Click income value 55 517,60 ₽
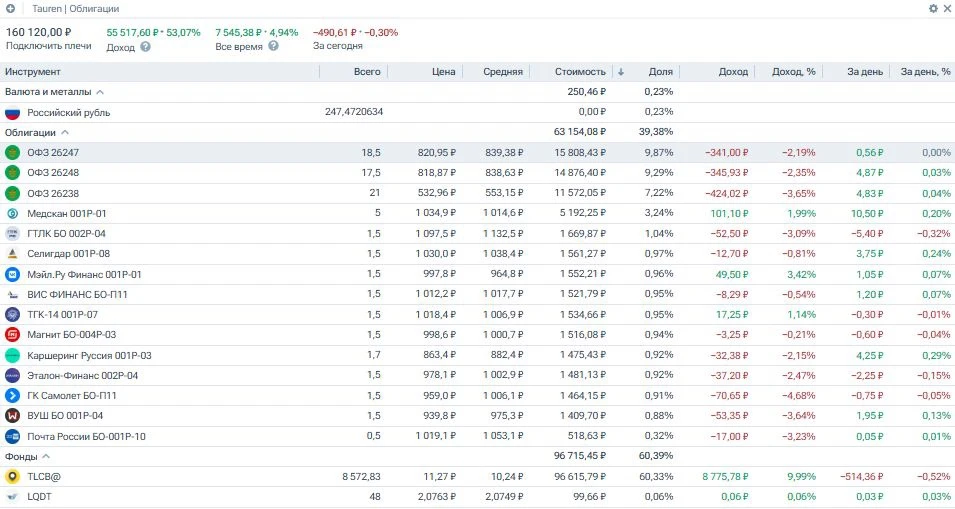 [133, 32]
